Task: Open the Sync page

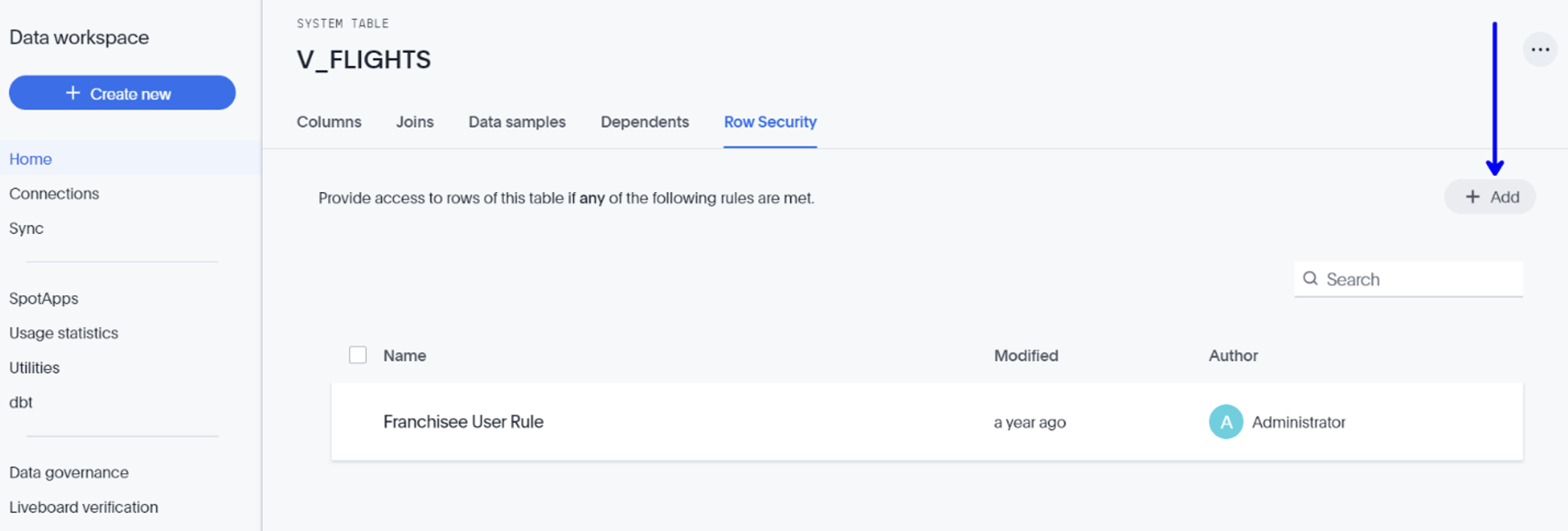Action: pos(26,228)
